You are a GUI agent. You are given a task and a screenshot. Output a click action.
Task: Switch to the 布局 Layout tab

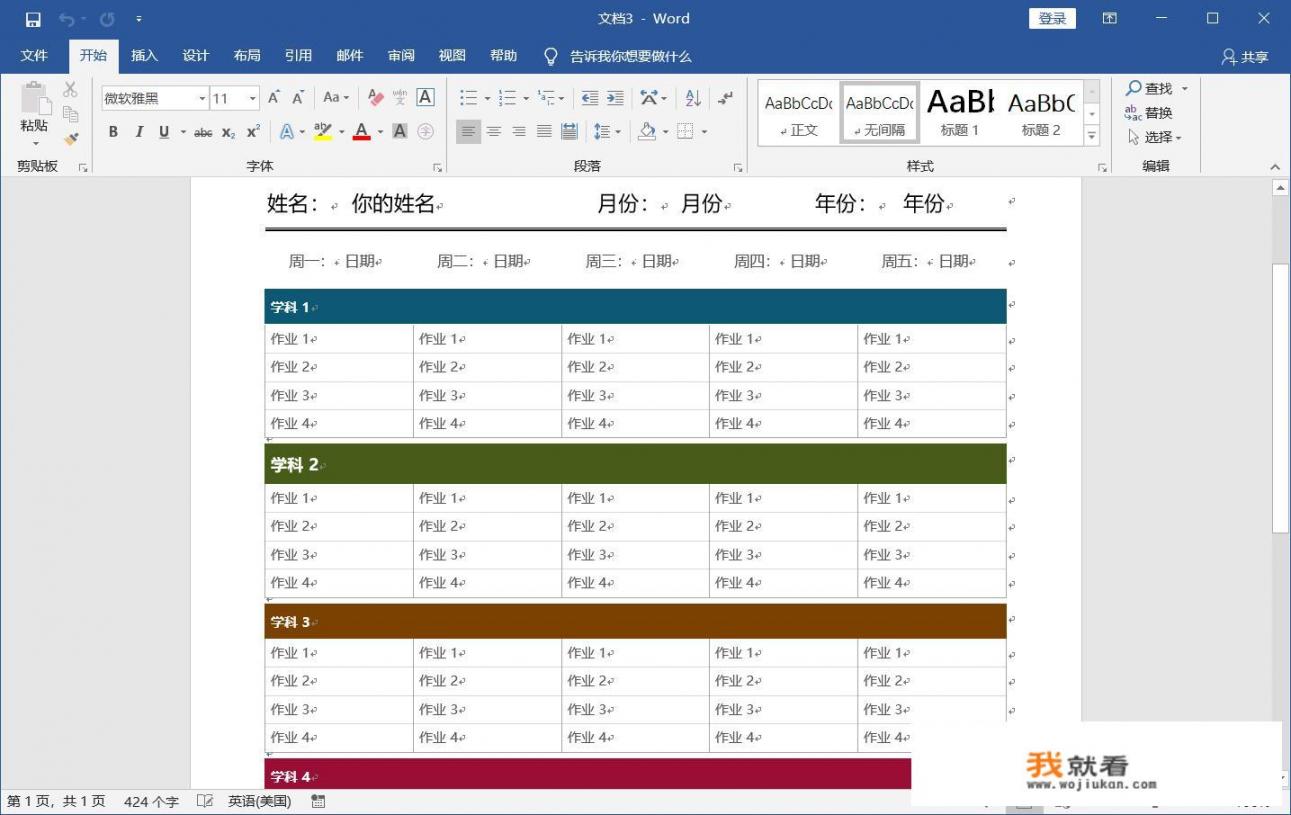tap(247, 56)
